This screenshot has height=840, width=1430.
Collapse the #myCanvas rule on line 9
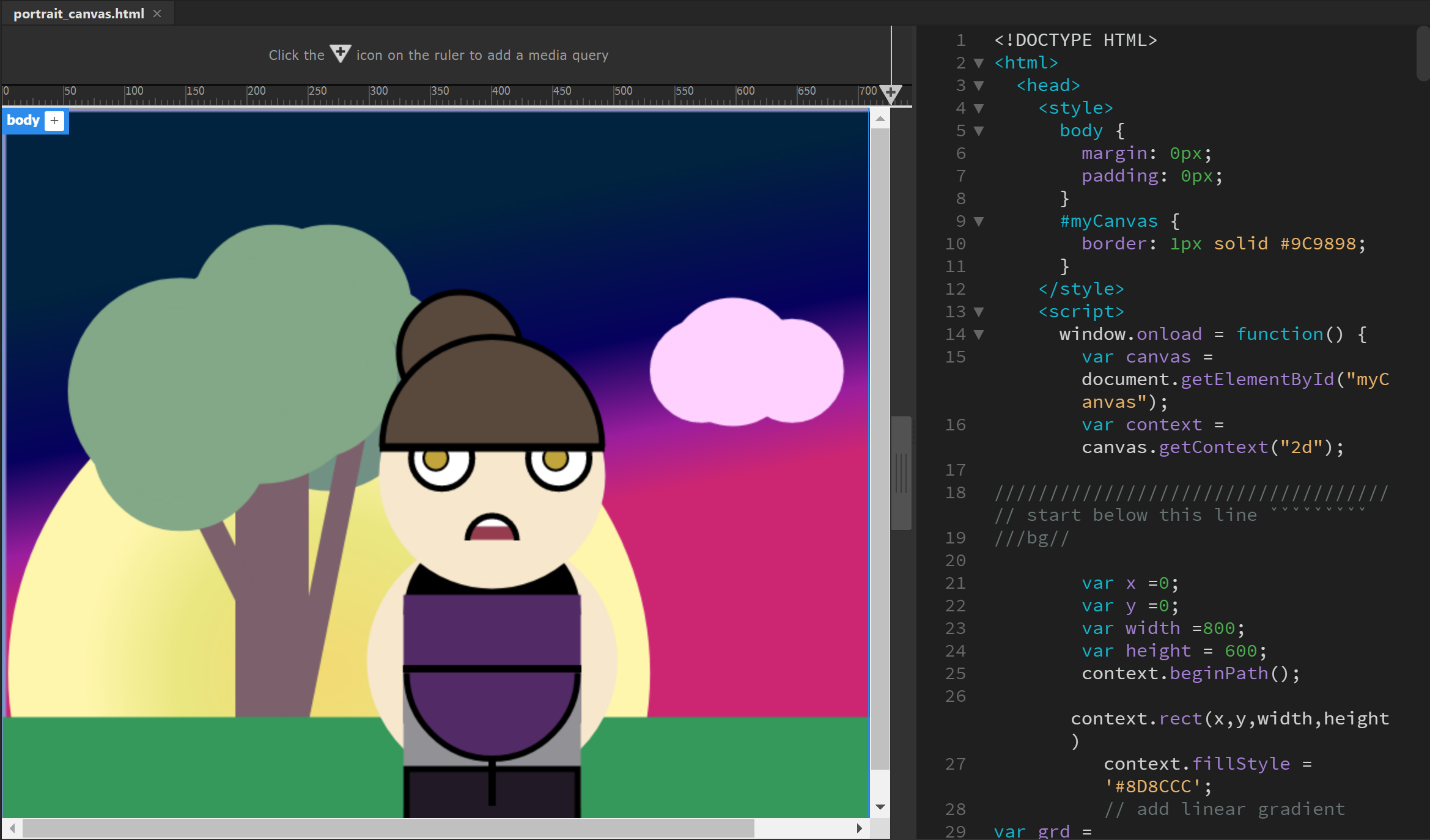[979, 221]
